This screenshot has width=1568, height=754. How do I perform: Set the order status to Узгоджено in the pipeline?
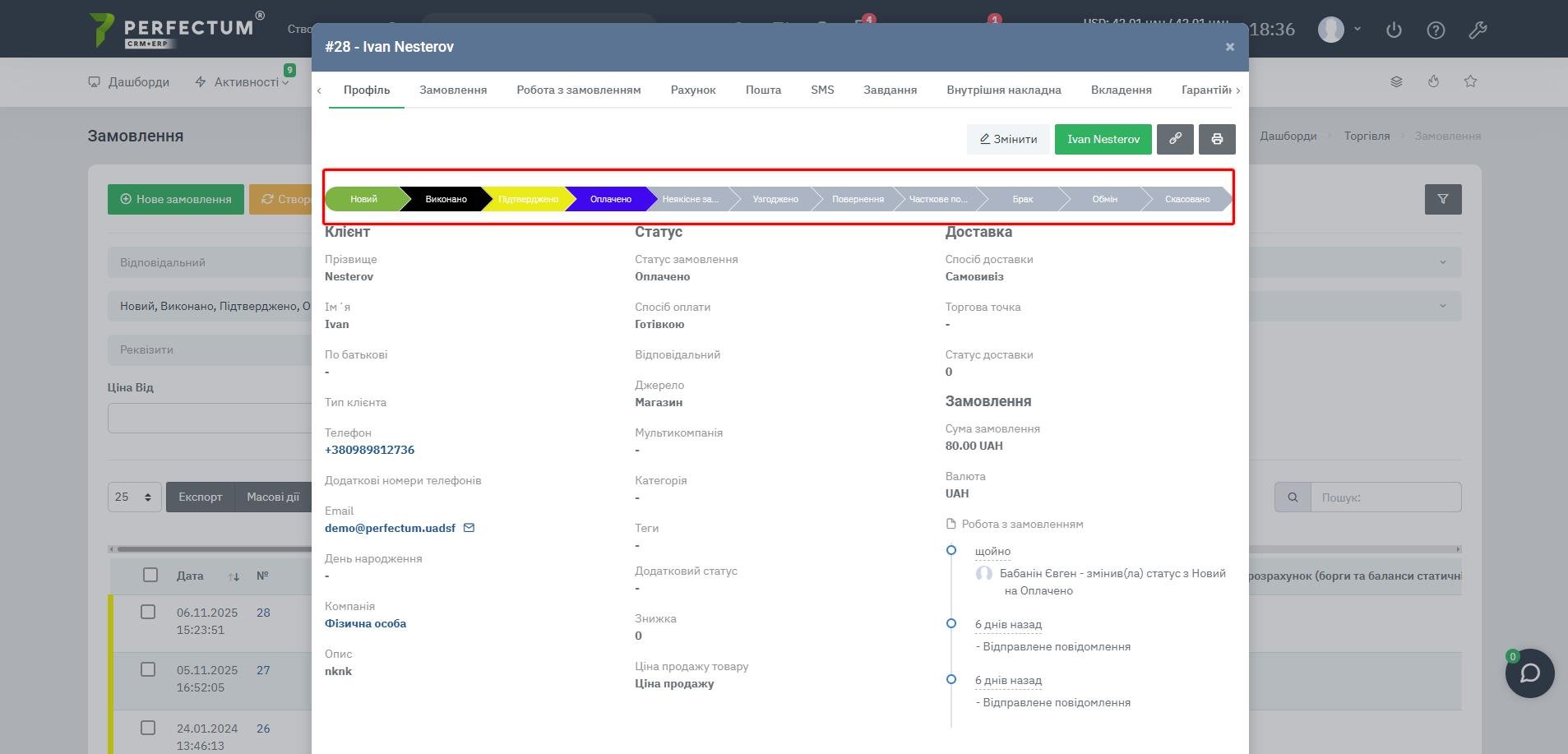(x=775, y=199)
